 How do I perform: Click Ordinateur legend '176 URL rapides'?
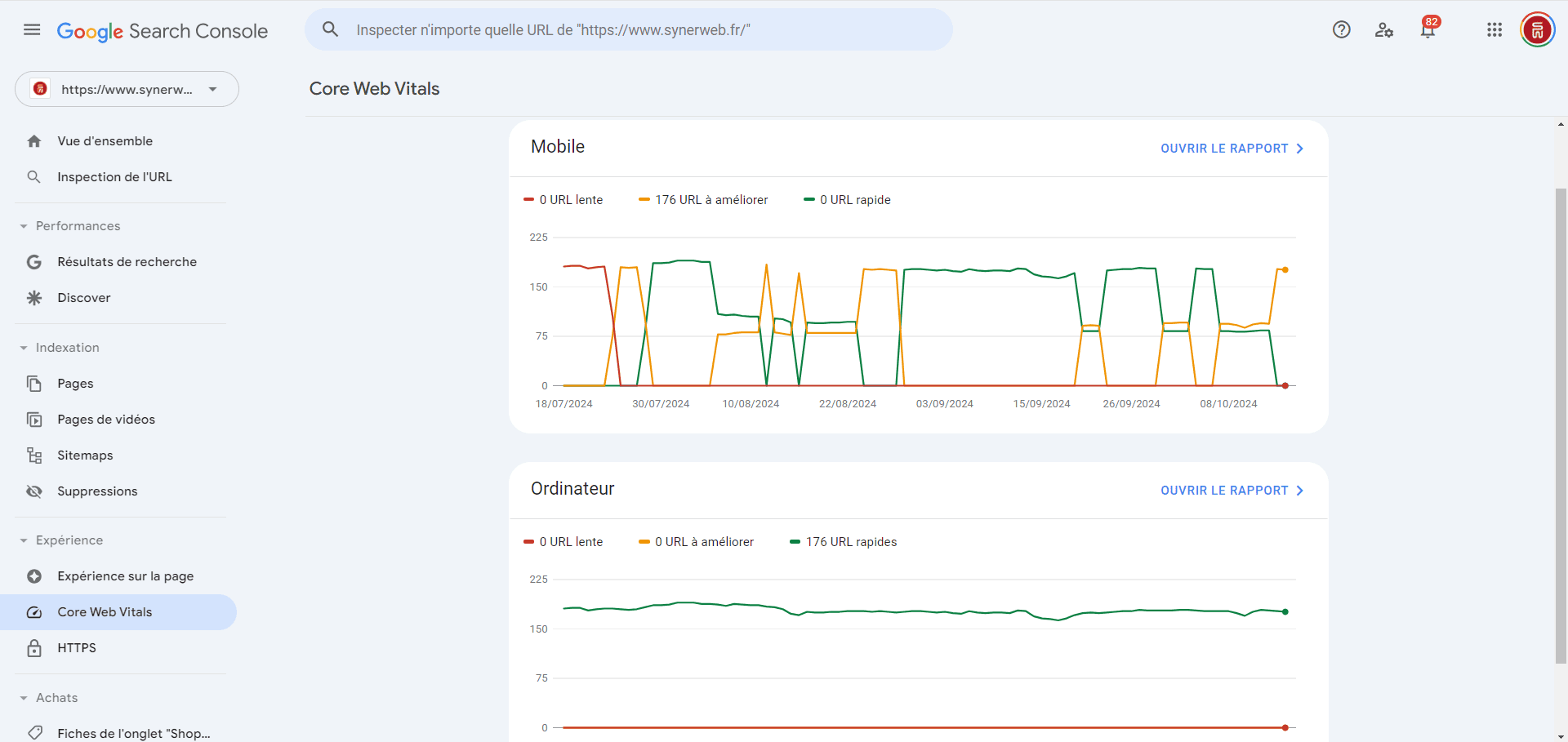[843, 542]
